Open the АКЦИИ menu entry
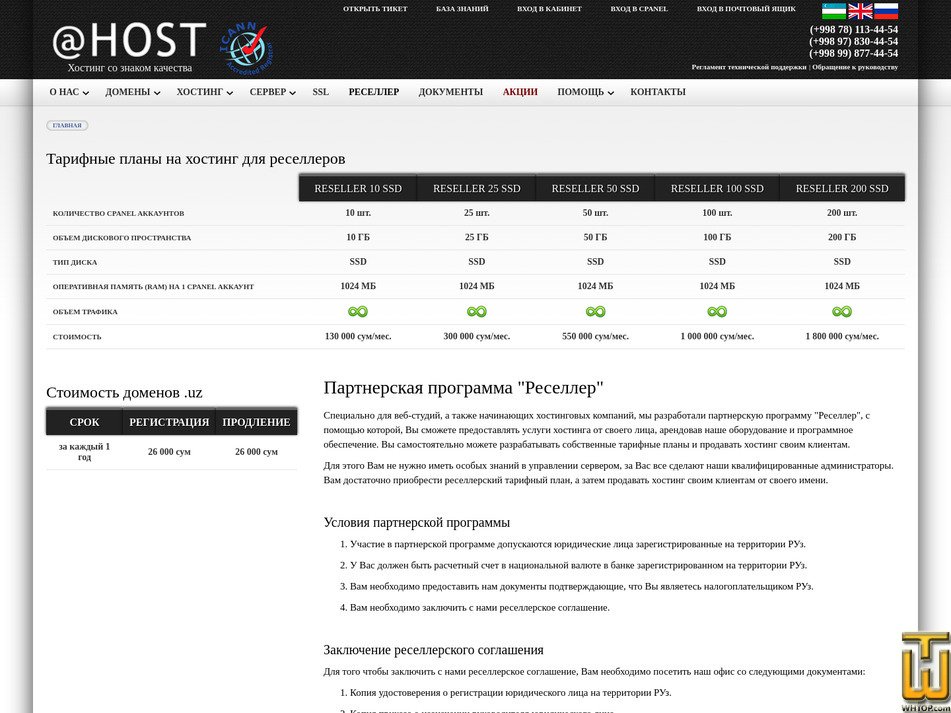Image resolution: width=951 pixels, height=713 pixels. [x=519, y=91]
